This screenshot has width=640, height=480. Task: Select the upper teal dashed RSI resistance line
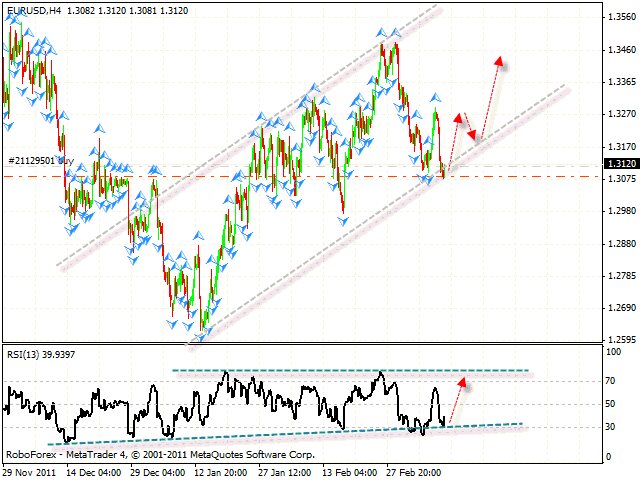[x=350, y=371]
